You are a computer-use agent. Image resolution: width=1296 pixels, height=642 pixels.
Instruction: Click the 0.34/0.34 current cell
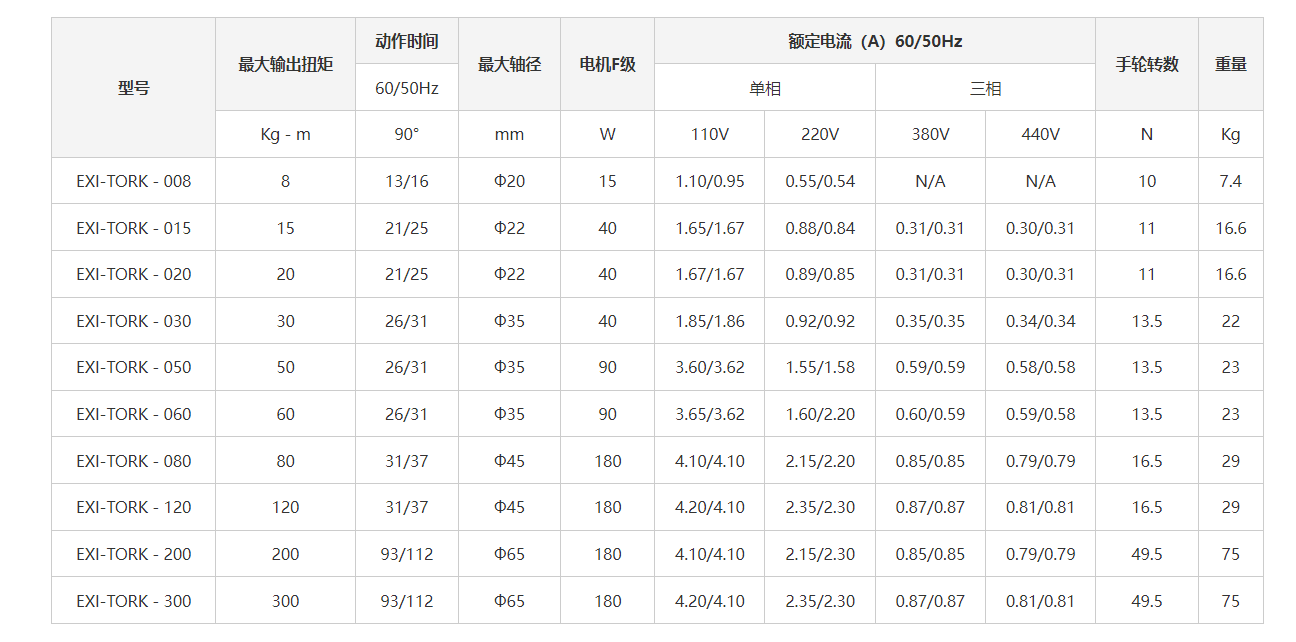1040,321
